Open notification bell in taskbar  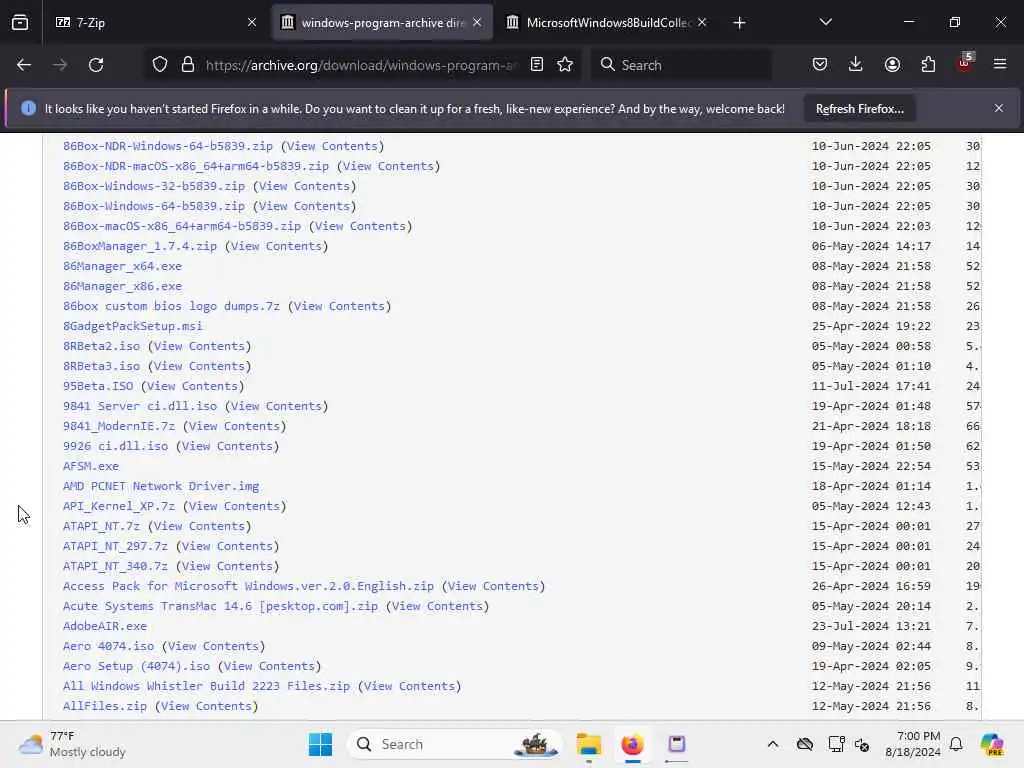tap(956, 744)
